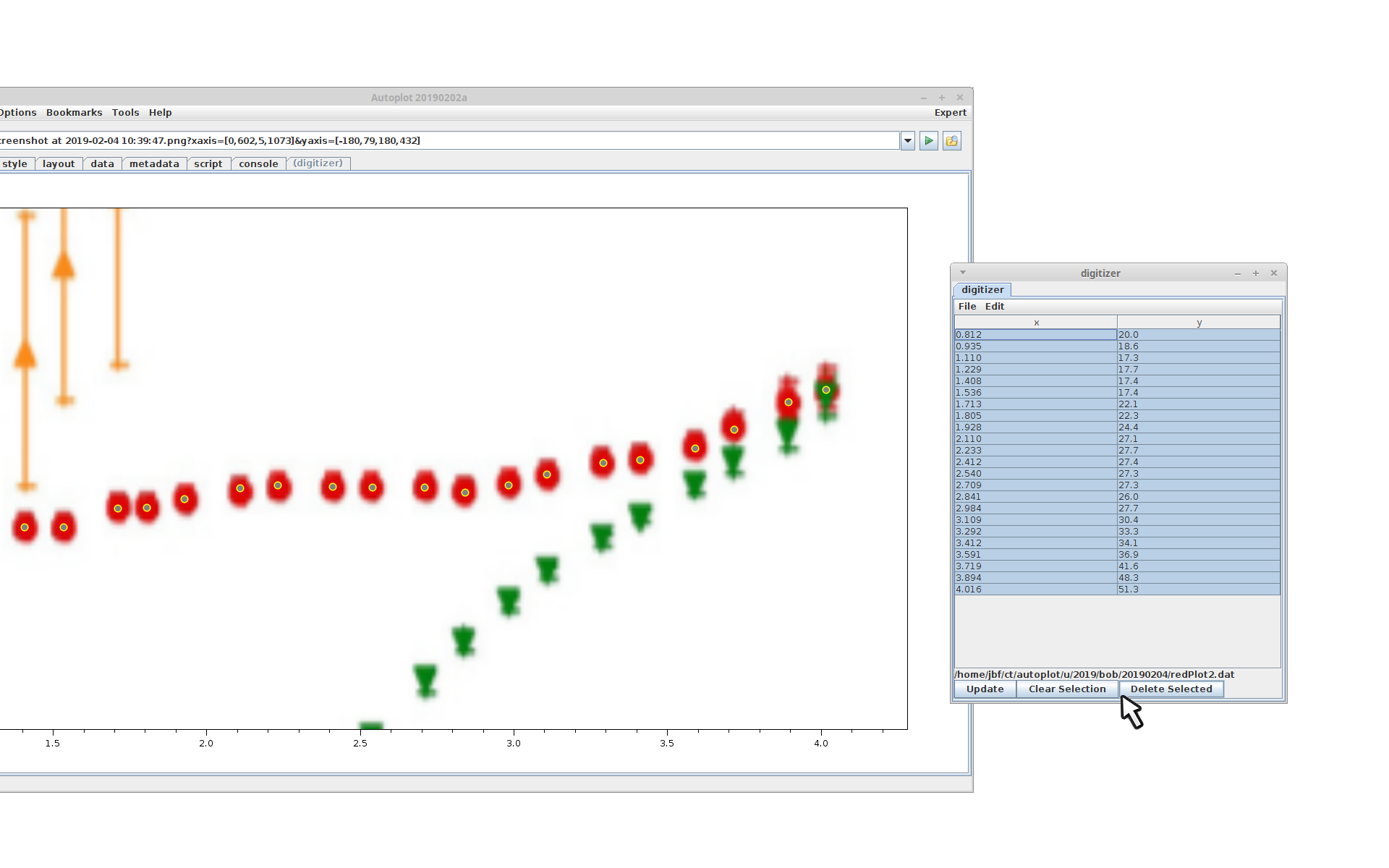This screenshot has width=1389, height=868.
Task: Select the table cell 2.233
Action: [1036, 451]
